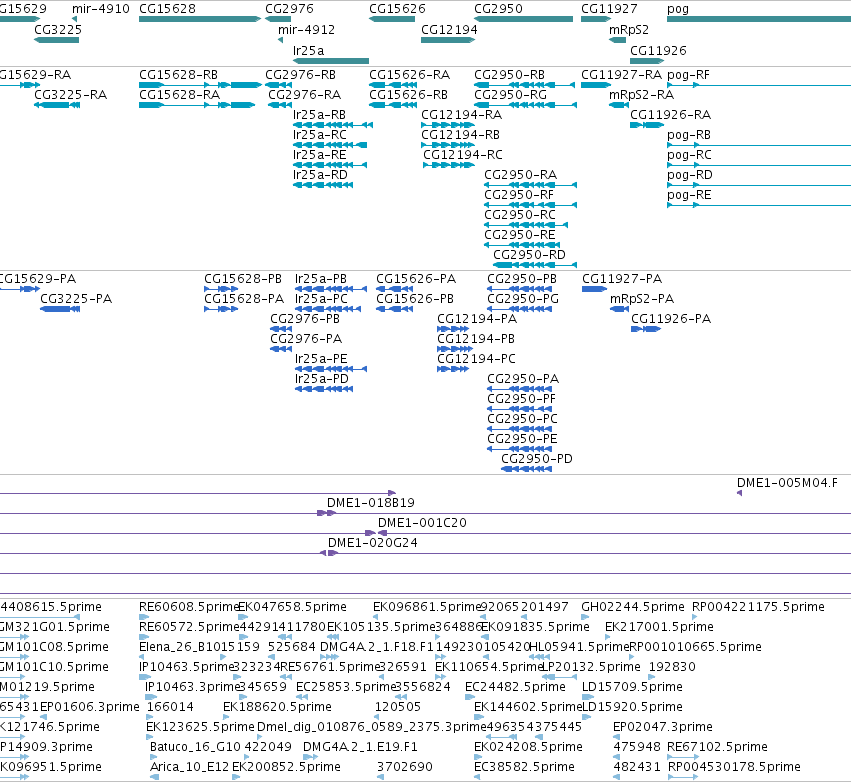Select protein CG15628-PB
The image size is (851, 782).
coord(243,279)
